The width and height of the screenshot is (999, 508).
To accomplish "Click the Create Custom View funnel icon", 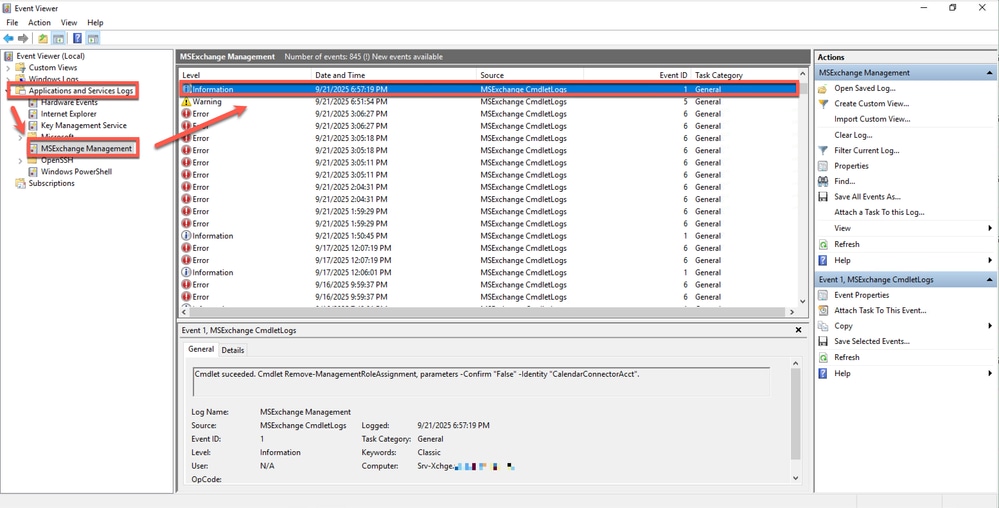I will [x=823, y=103].
